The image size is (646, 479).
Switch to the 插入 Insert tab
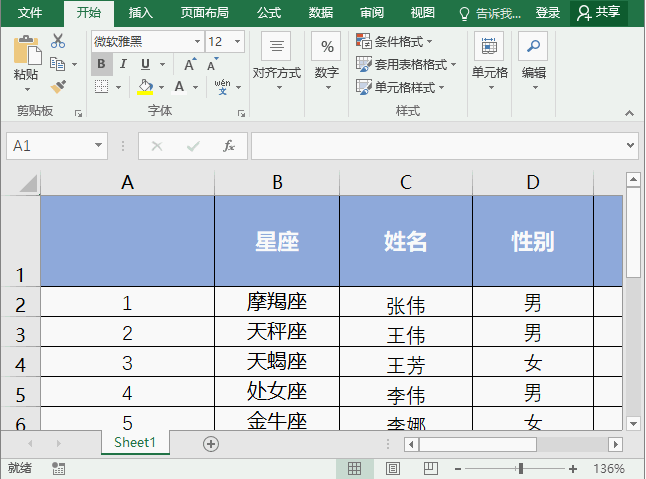140,13
